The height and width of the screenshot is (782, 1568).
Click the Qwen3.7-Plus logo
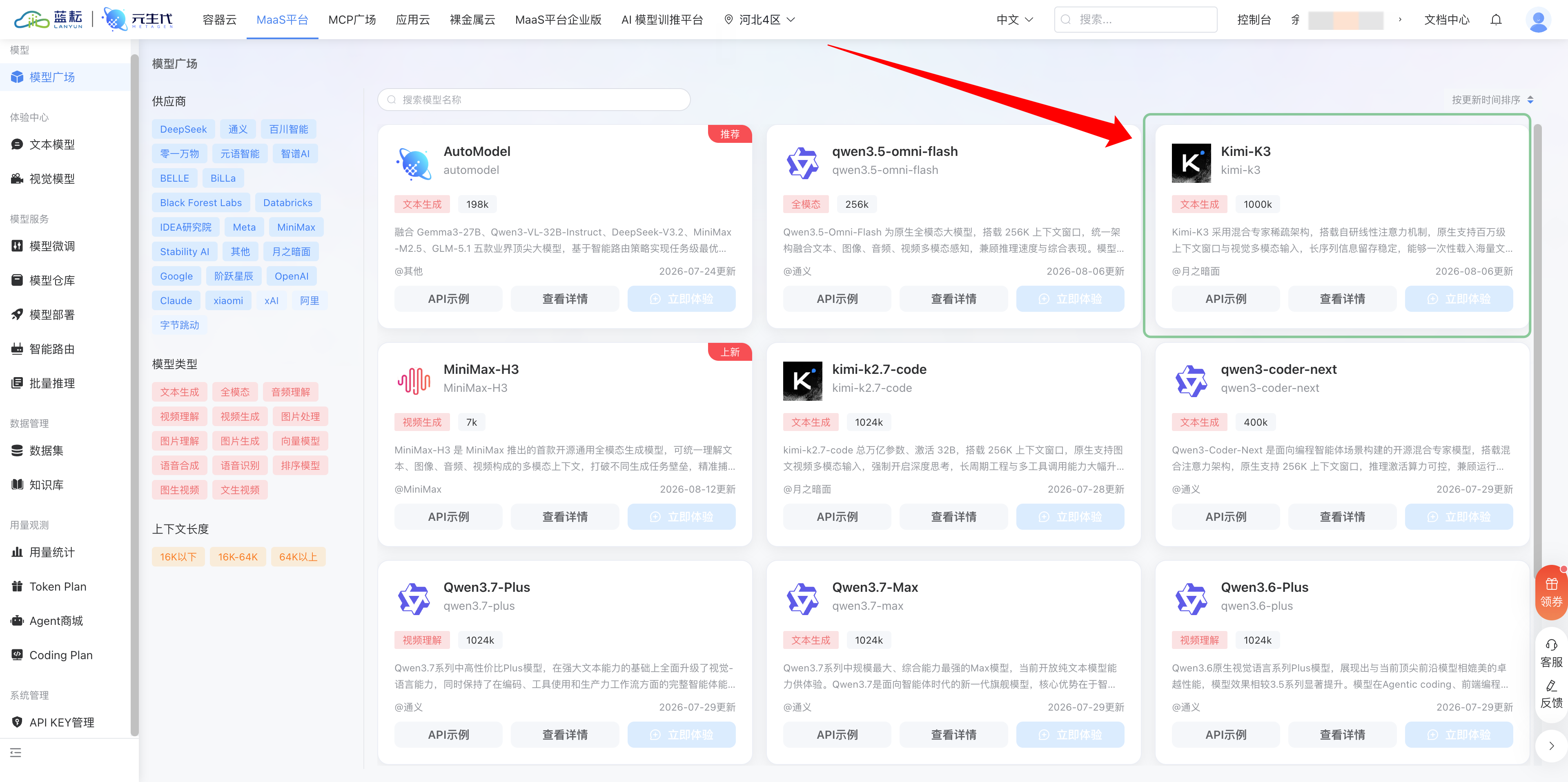[x=414, y=598]
